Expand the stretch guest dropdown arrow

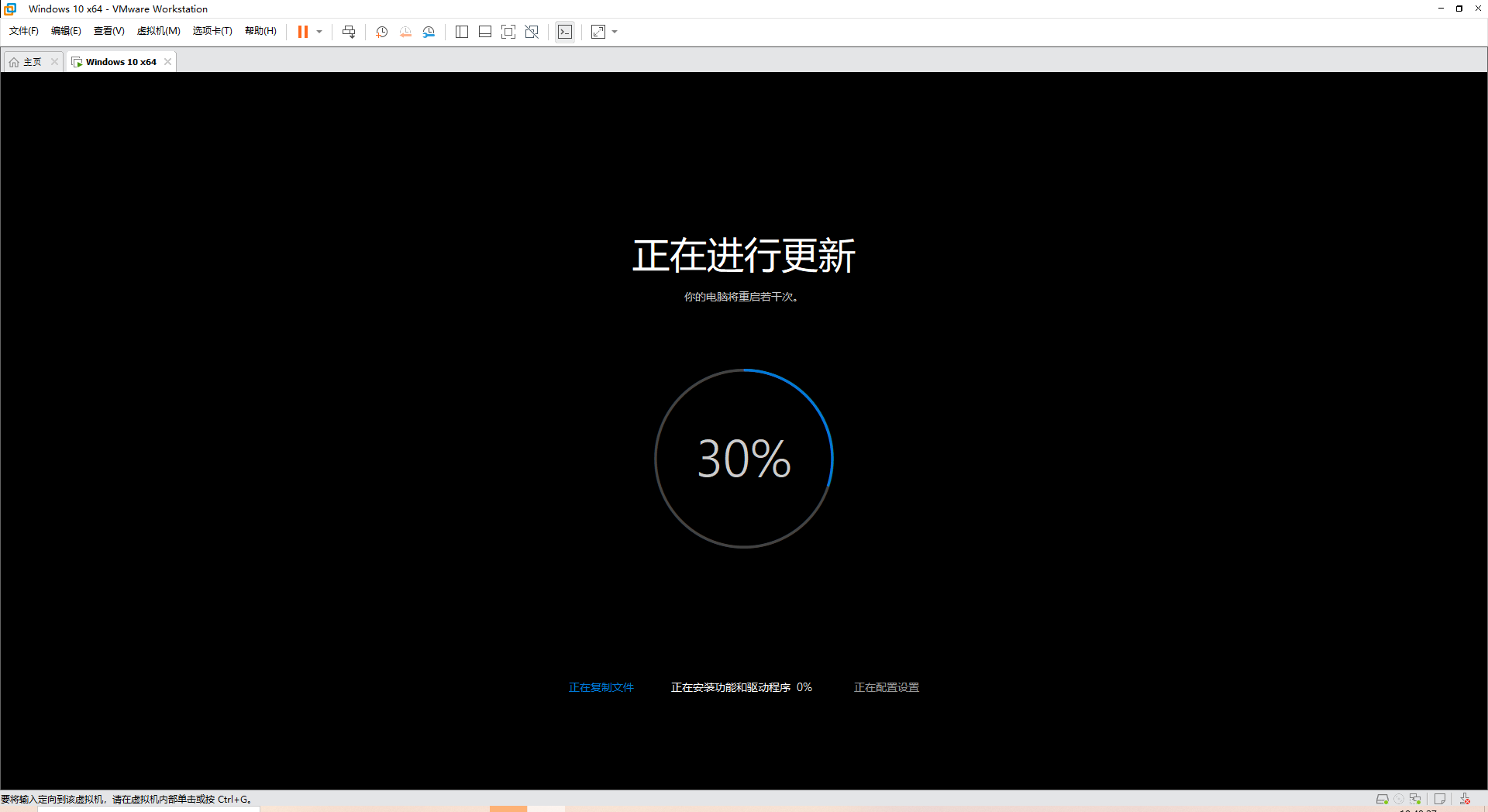(615, 32)
